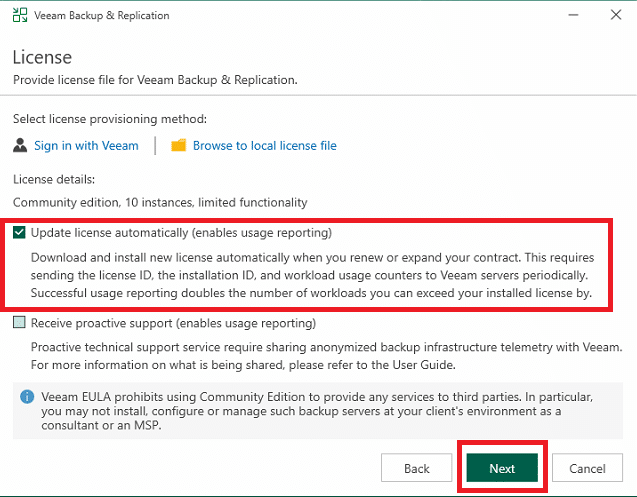Select Browse to local license file
The height and width of the screenshot is (497, 637).
pos(264,146)
